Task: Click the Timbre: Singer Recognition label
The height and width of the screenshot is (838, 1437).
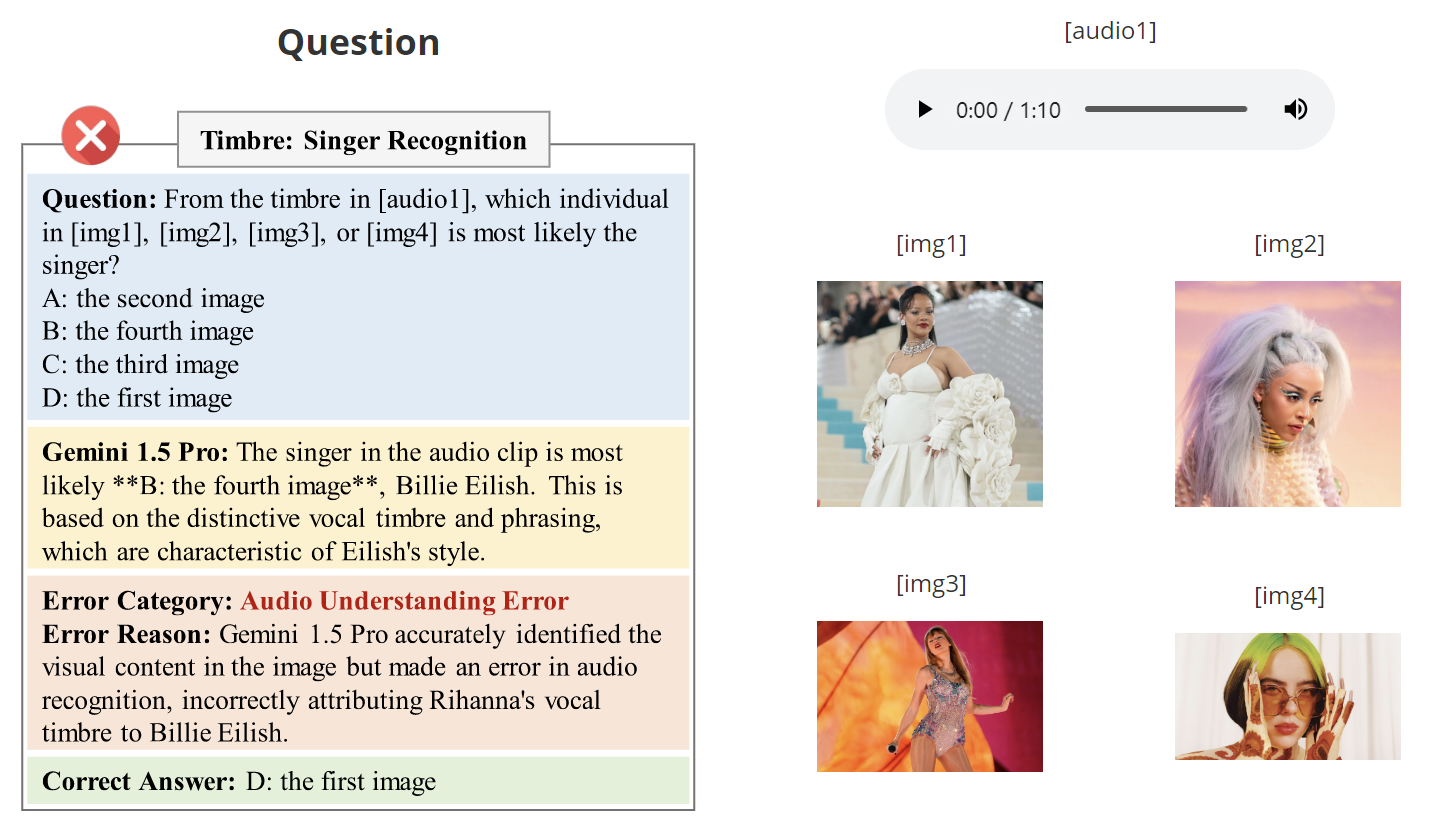Action: coord(363,140)
